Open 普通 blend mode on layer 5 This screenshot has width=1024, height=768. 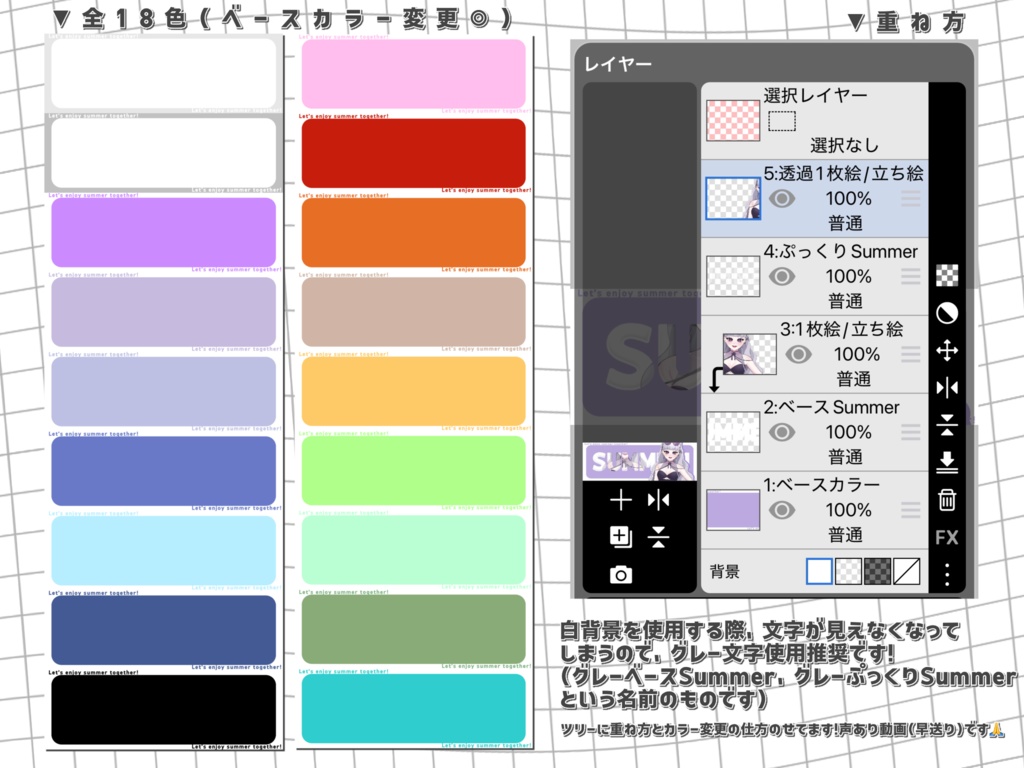point(846,224)
